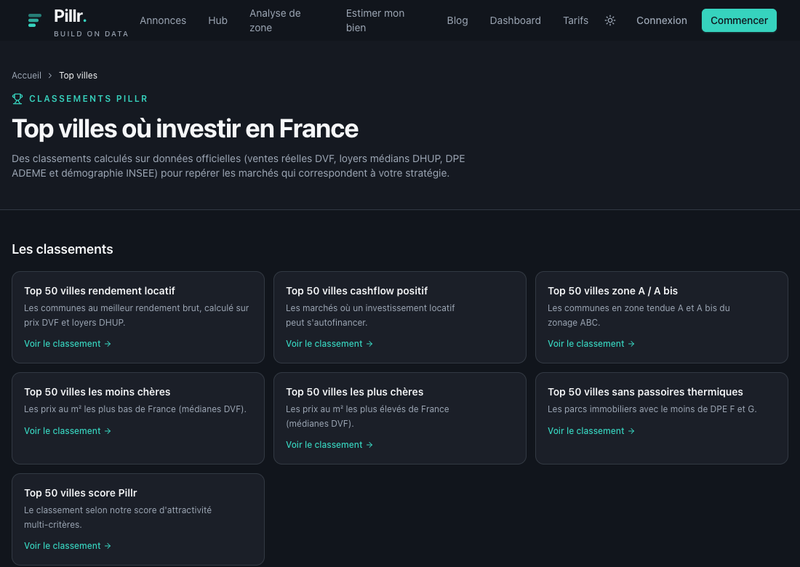Click the arrow icon under les moins chères card

[x=108, y=431]
